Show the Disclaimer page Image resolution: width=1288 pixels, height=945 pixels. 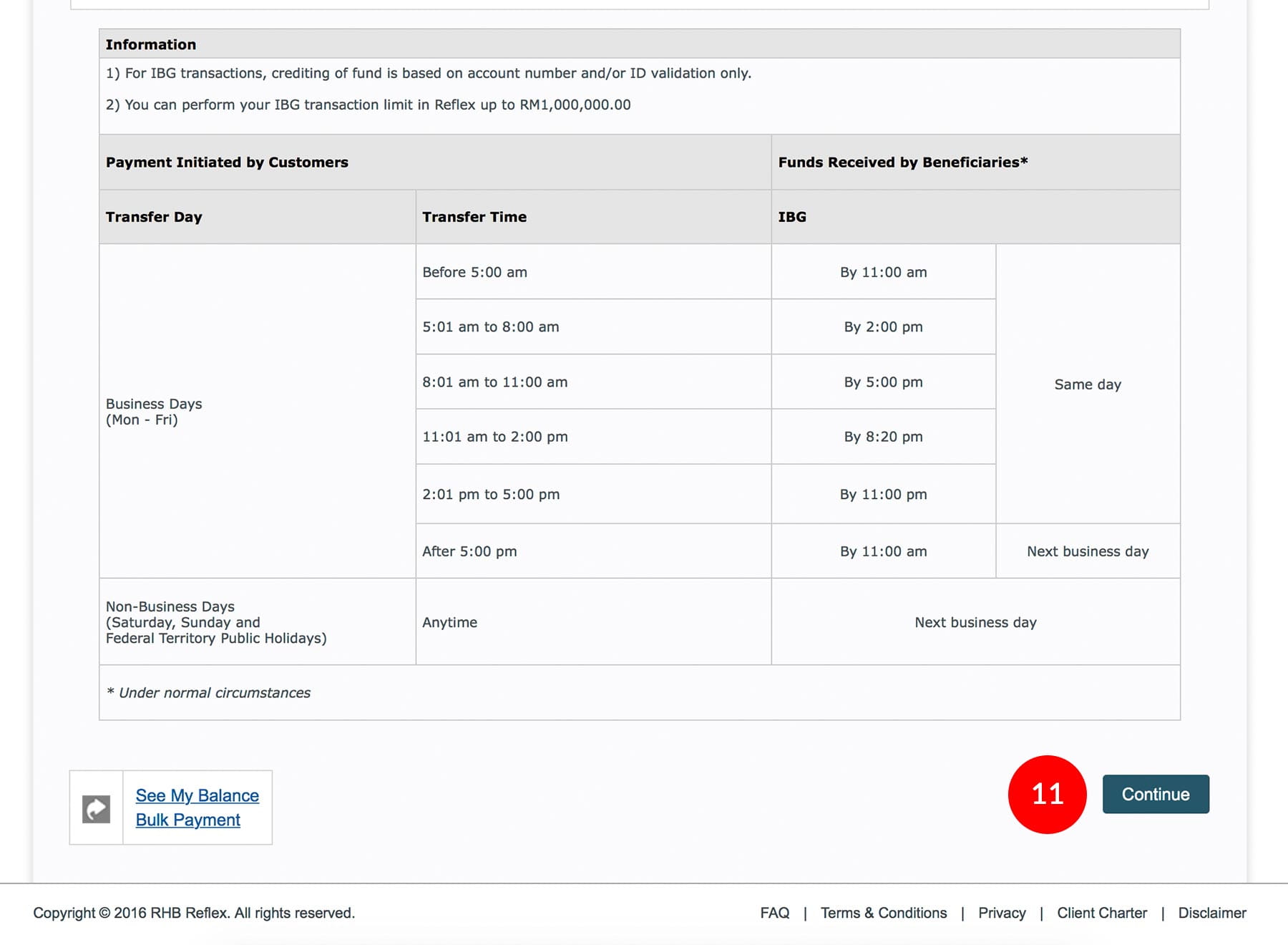1211,913
